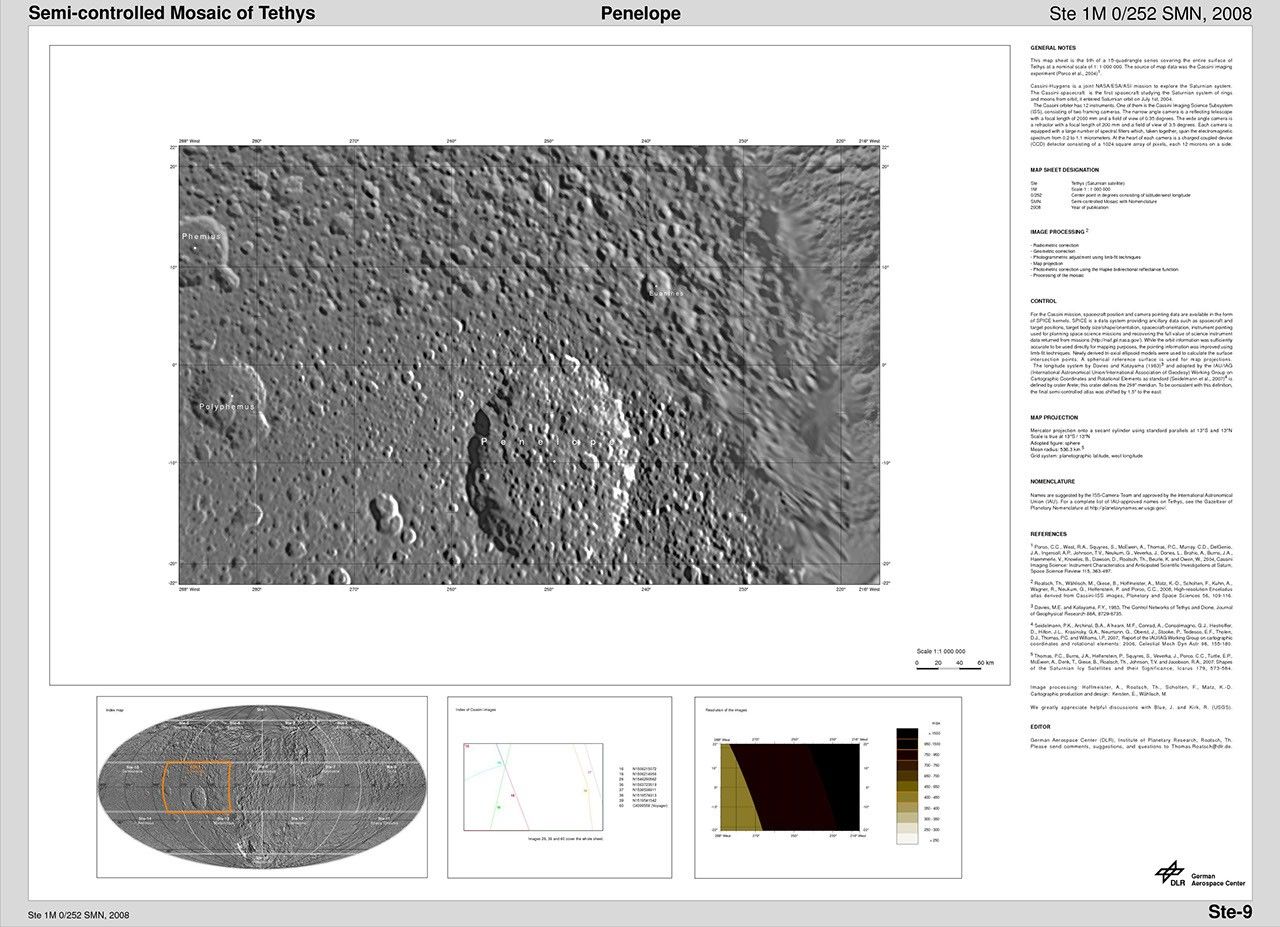Click the Penelope crater label on the map
This screenshot has height=927, width=1280.
tap(548, 441)
